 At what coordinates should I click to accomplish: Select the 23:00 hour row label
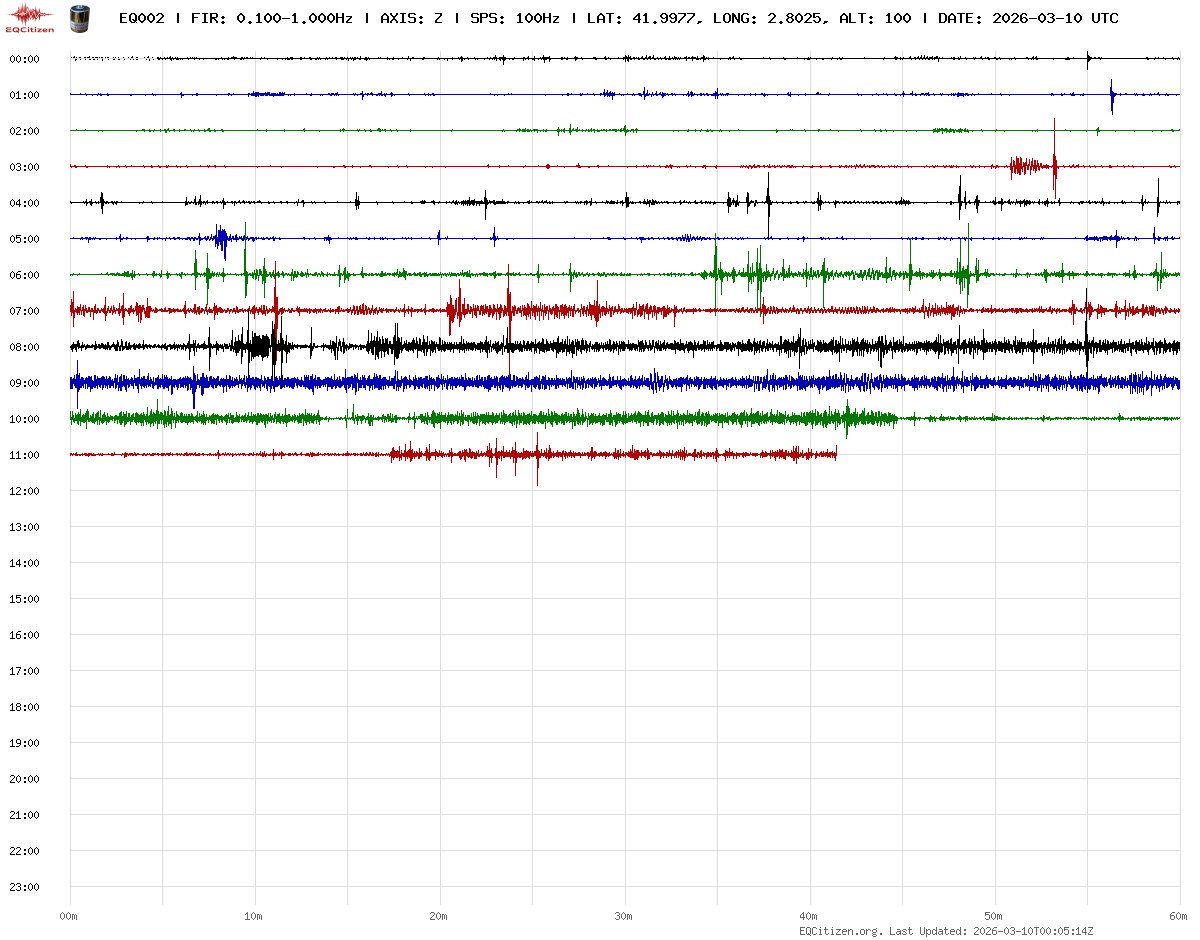click(x=24, y=887)
